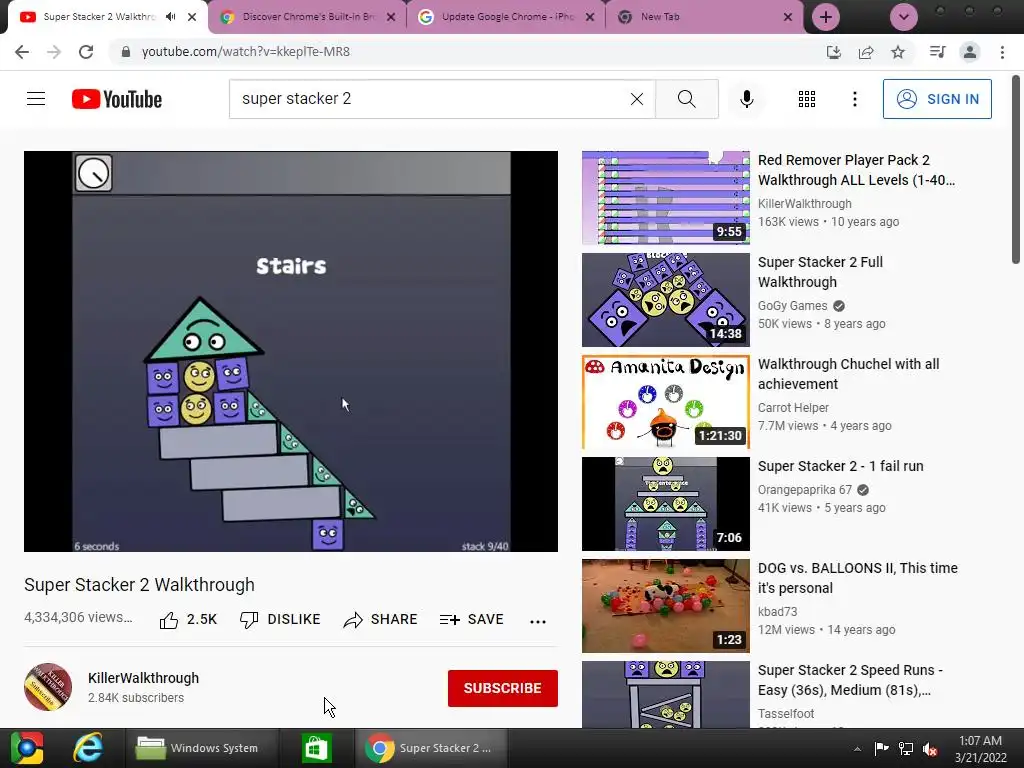Click the youtube.com URL in the address bar
The height and width of the screenshot is (768, 1024).
pos(246,52)
